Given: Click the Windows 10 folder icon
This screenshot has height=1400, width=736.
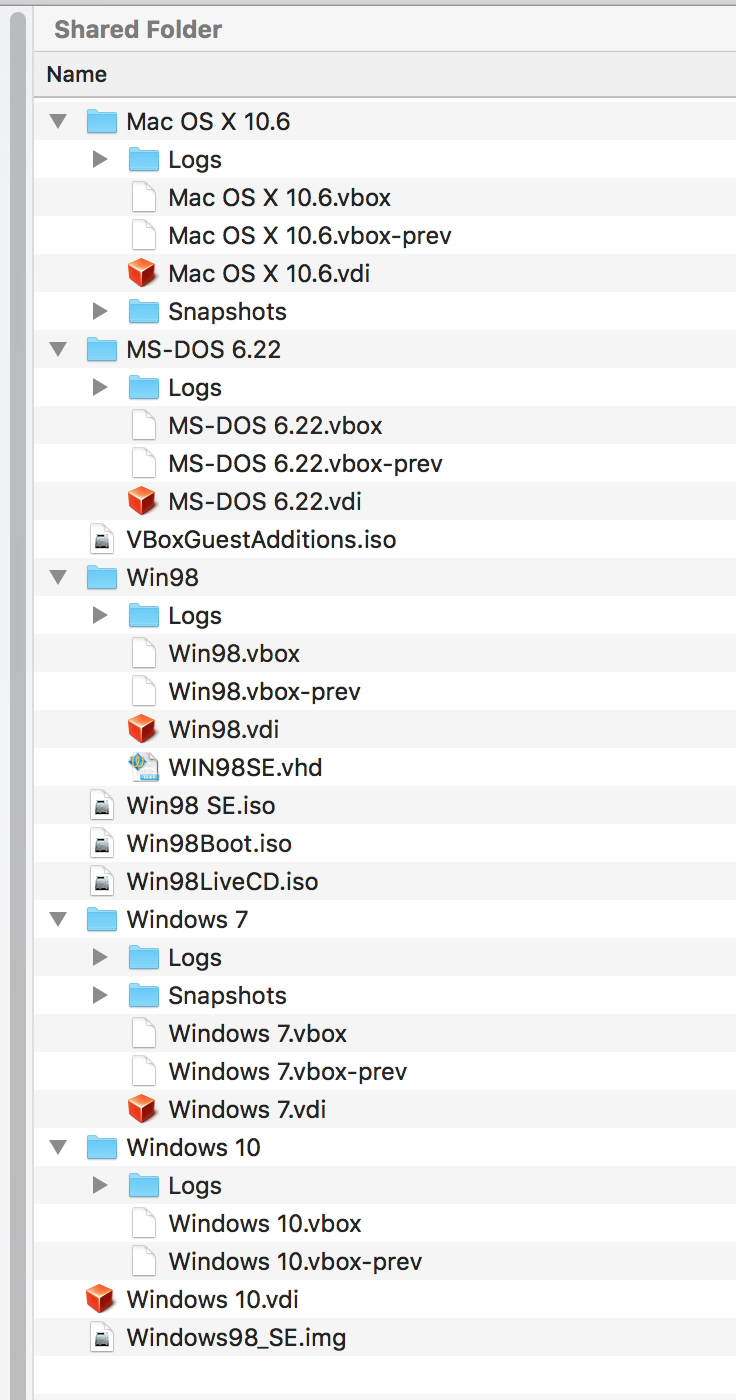Looking at the screenshot, I should click(102, 1148).
